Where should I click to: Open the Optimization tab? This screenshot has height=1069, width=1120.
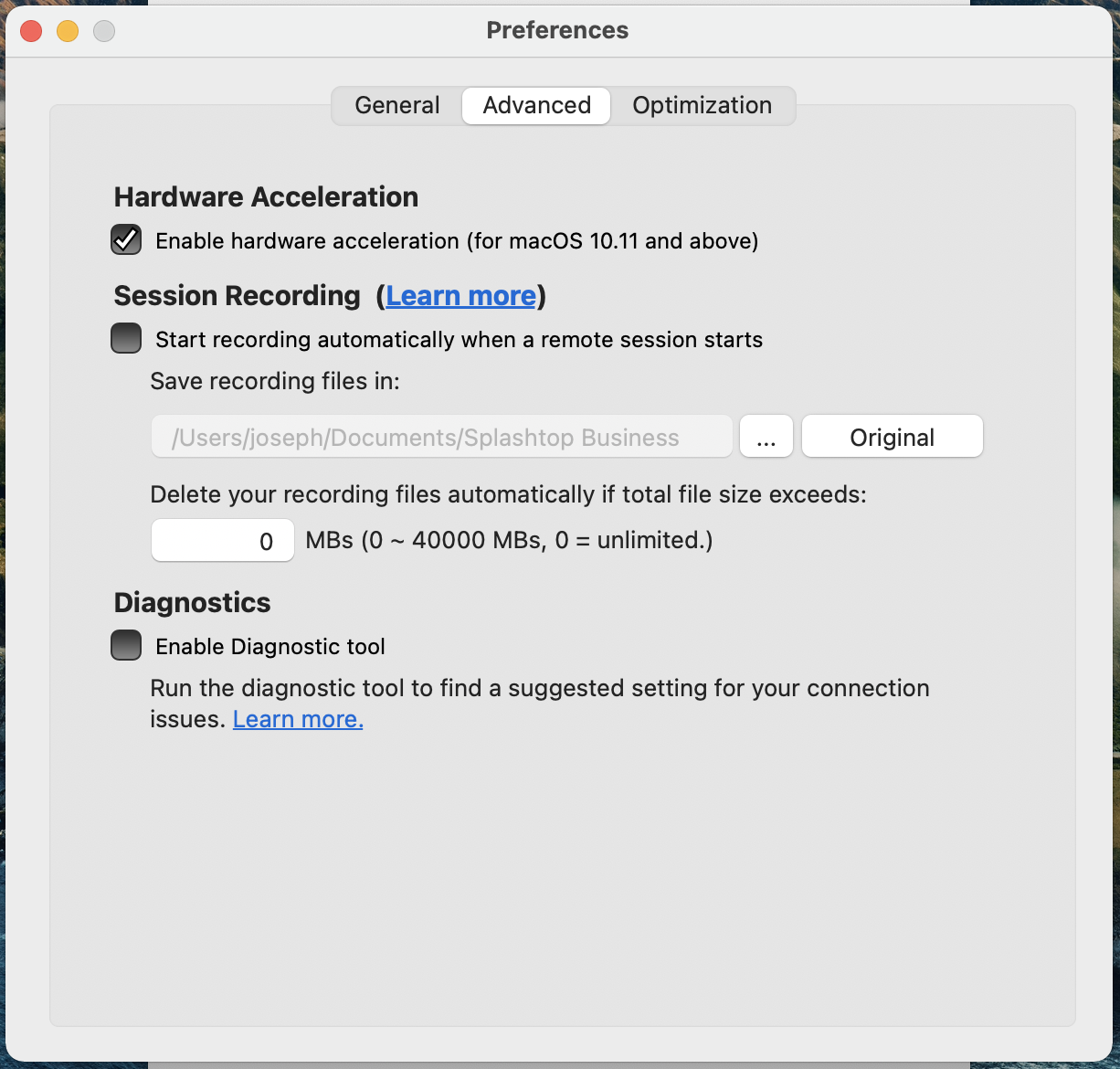pyautogui.click(x=703, y=106)
